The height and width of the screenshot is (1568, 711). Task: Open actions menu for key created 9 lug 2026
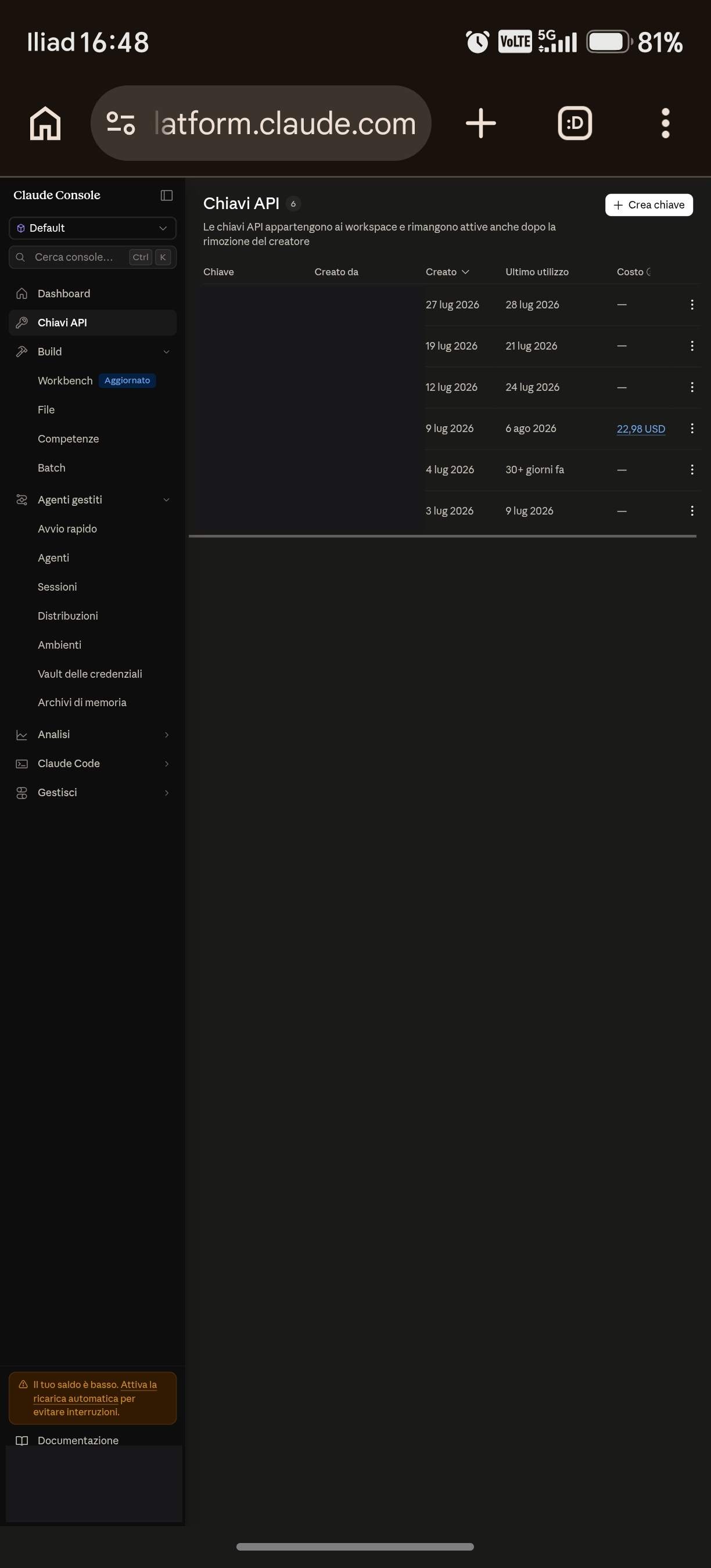(692, 429)
